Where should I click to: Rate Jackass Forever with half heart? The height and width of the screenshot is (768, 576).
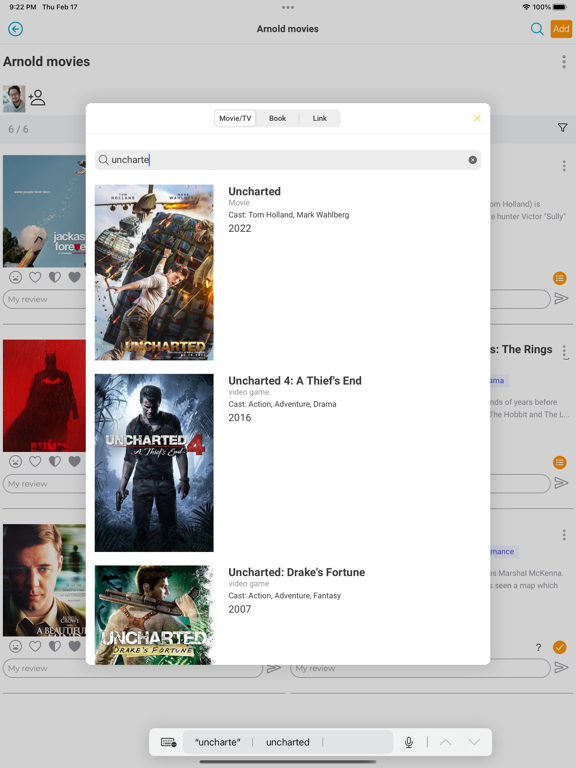[x=55, y=277]
